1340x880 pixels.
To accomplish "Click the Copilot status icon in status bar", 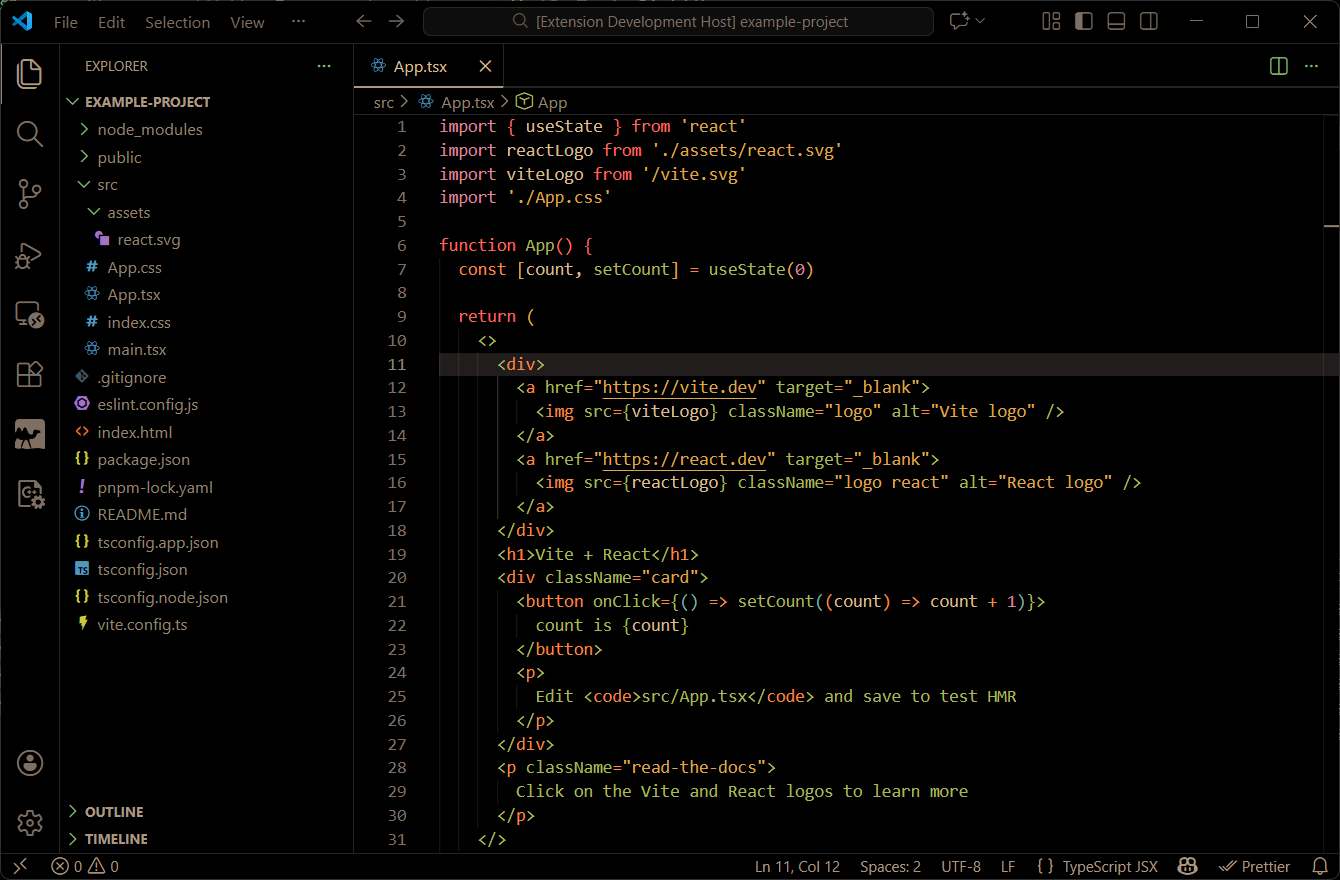I will tap(1188, 867).
